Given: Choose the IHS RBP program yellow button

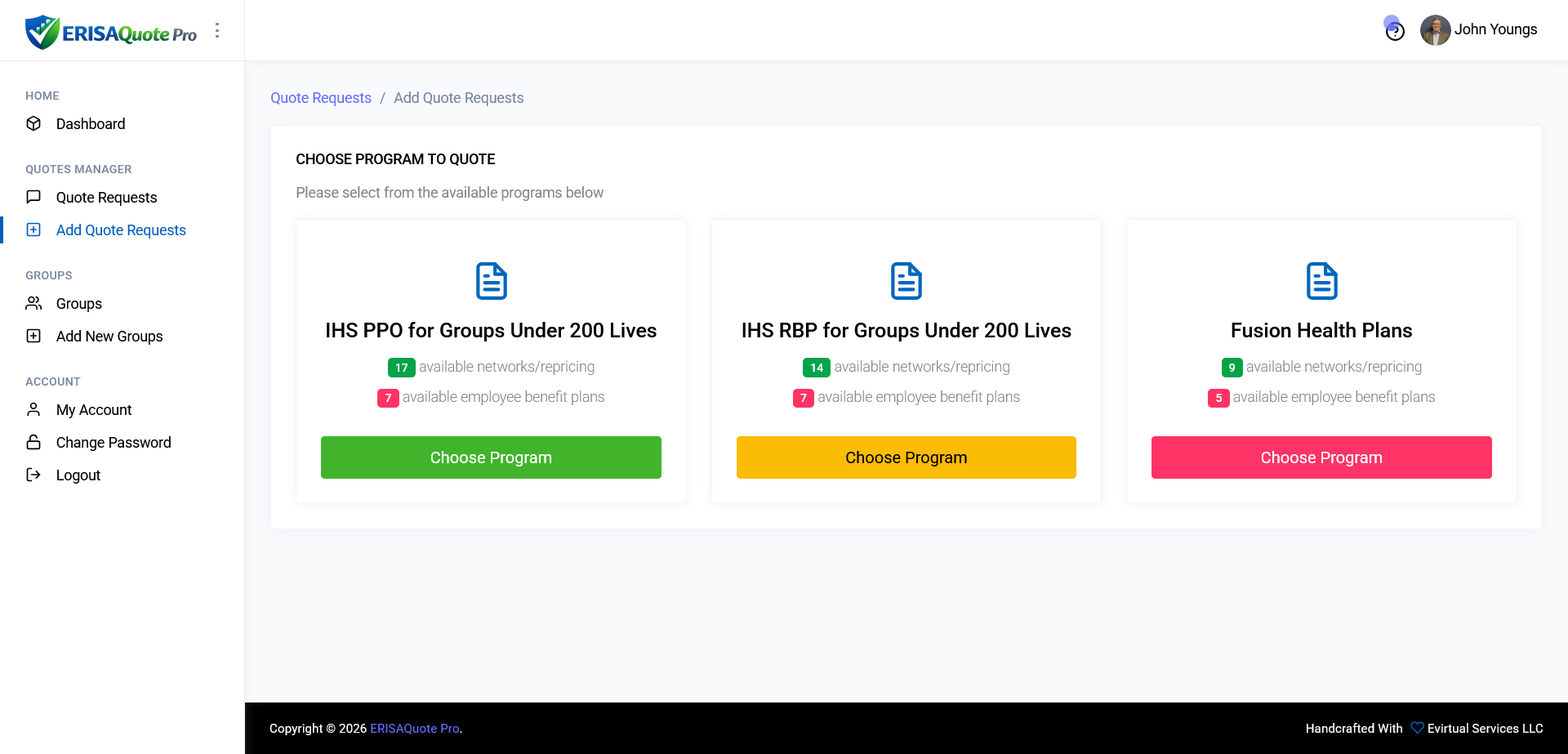Looking at the screenshot, I should click(x=906, y=457).
